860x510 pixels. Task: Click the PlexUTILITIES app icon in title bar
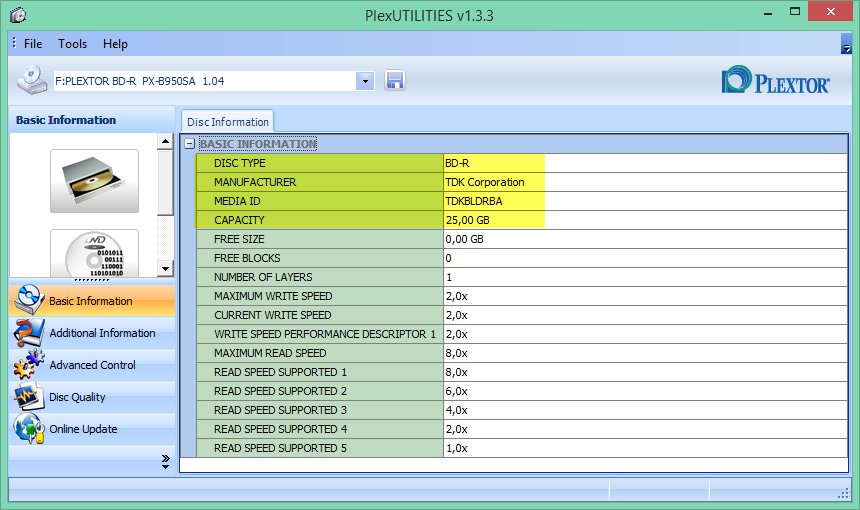[18, 15]
